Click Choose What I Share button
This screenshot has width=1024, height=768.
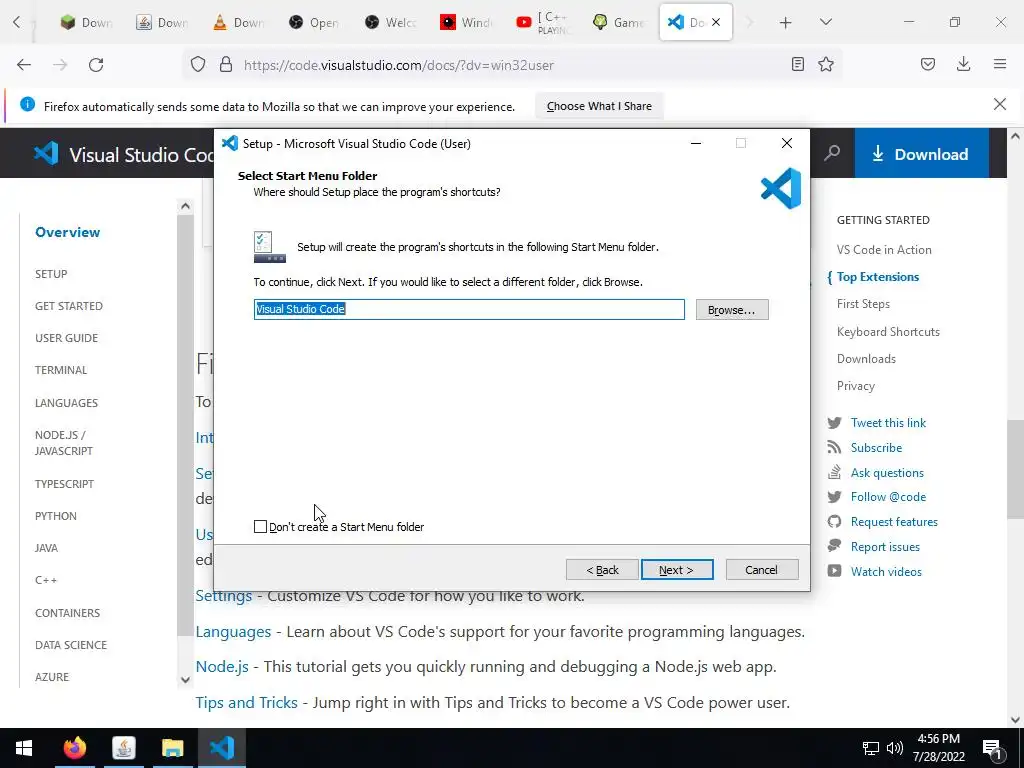click(599, 106)
